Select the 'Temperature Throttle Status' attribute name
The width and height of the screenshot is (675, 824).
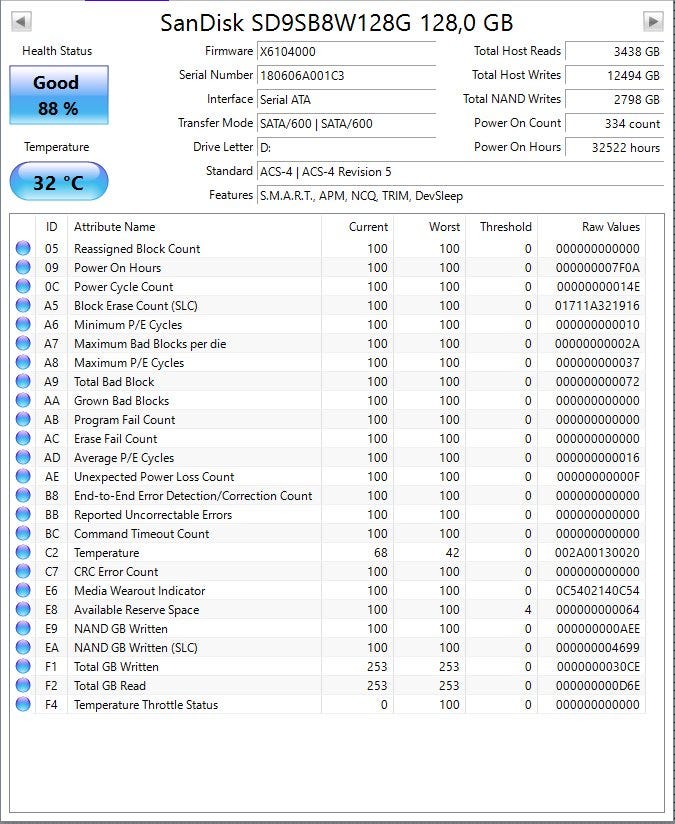tap(146, 705)
